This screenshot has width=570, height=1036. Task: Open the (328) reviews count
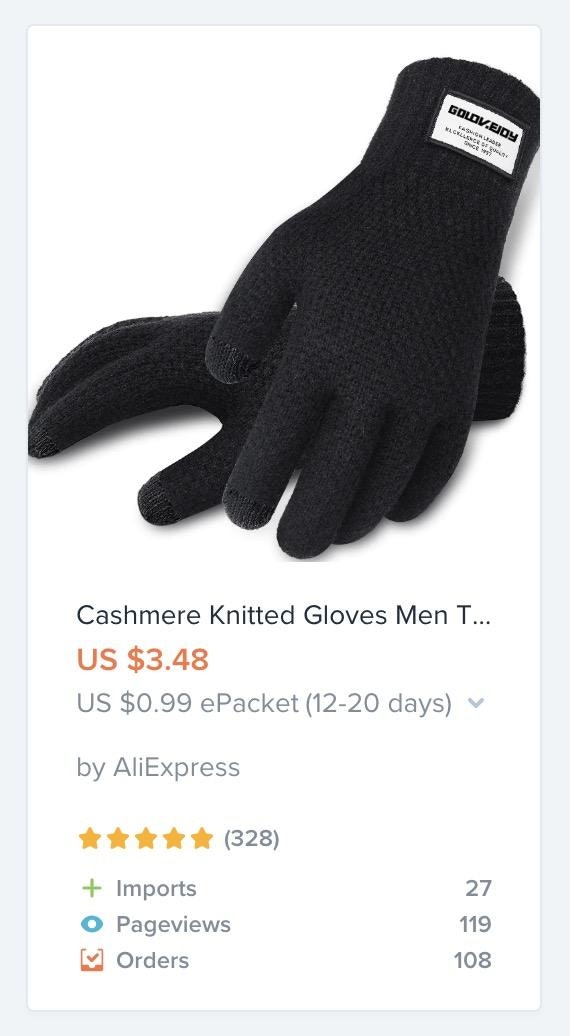(252, 839)
